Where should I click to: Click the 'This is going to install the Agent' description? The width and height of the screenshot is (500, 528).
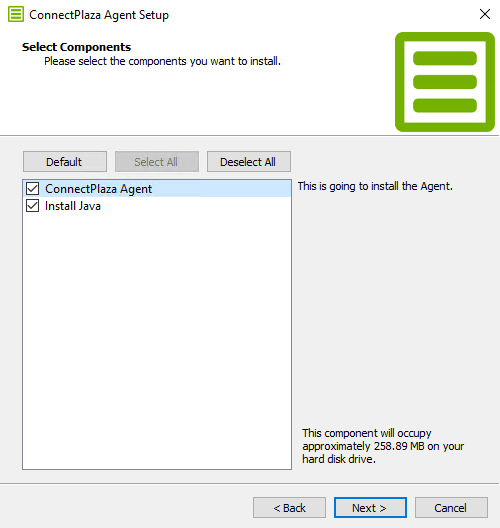(375, 186)
